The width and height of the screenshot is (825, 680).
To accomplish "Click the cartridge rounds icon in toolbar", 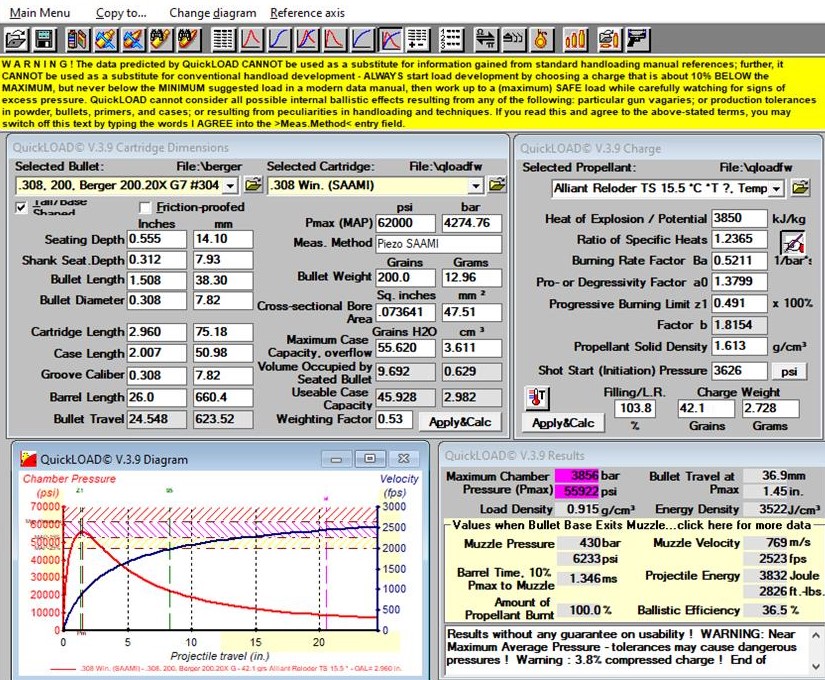I will click(575, 40).
